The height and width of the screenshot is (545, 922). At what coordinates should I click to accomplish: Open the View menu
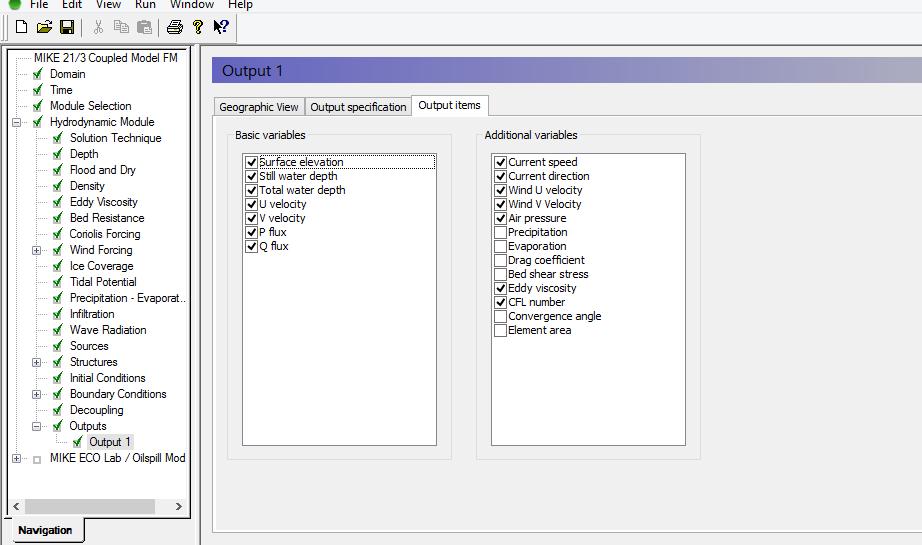[108, 4]
